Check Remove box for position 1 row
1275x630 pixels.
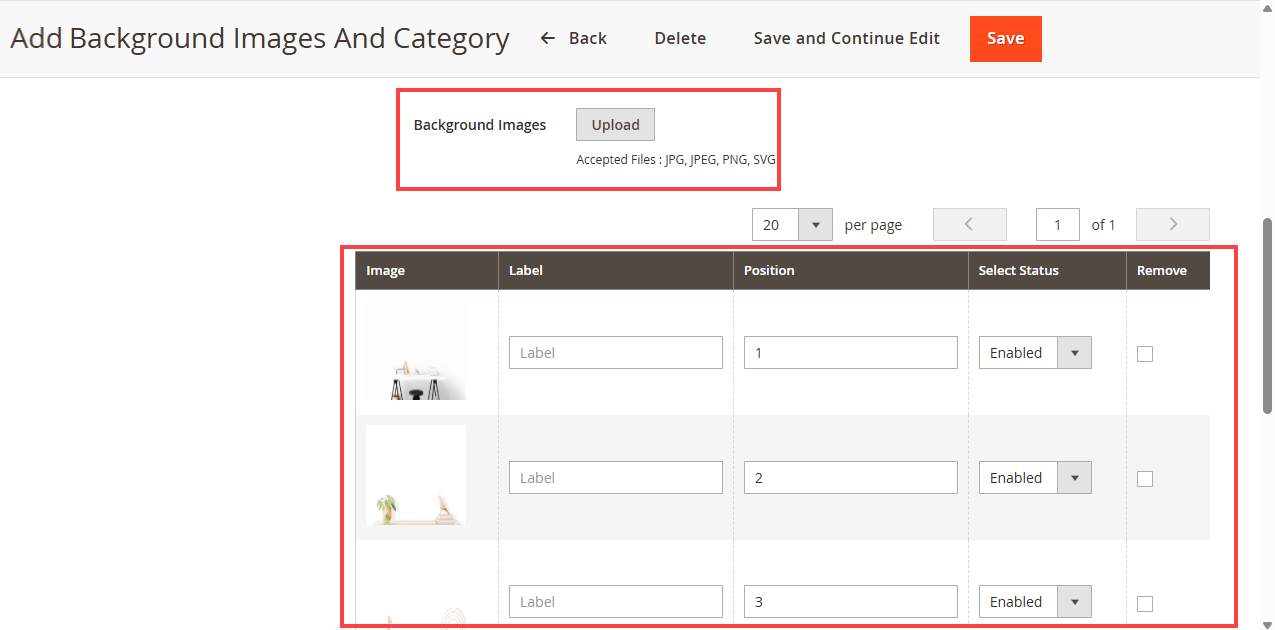tap(1145, 353)
